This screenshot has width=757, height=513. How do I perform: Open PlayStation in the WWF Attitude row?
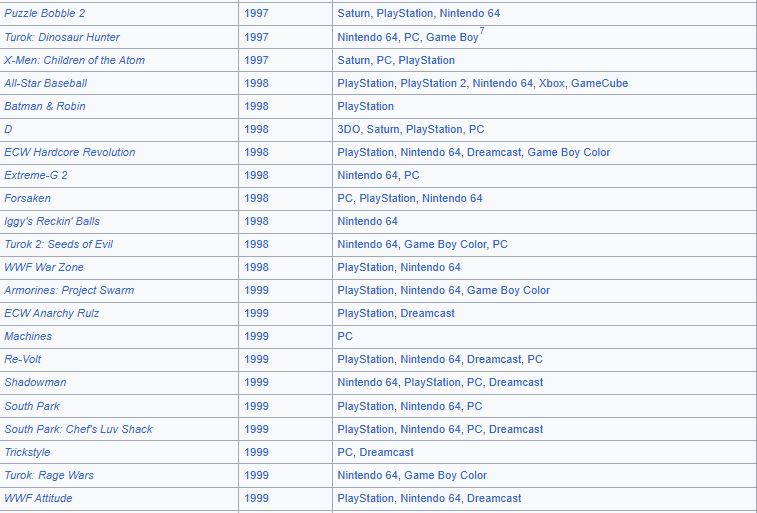point(365,499)
